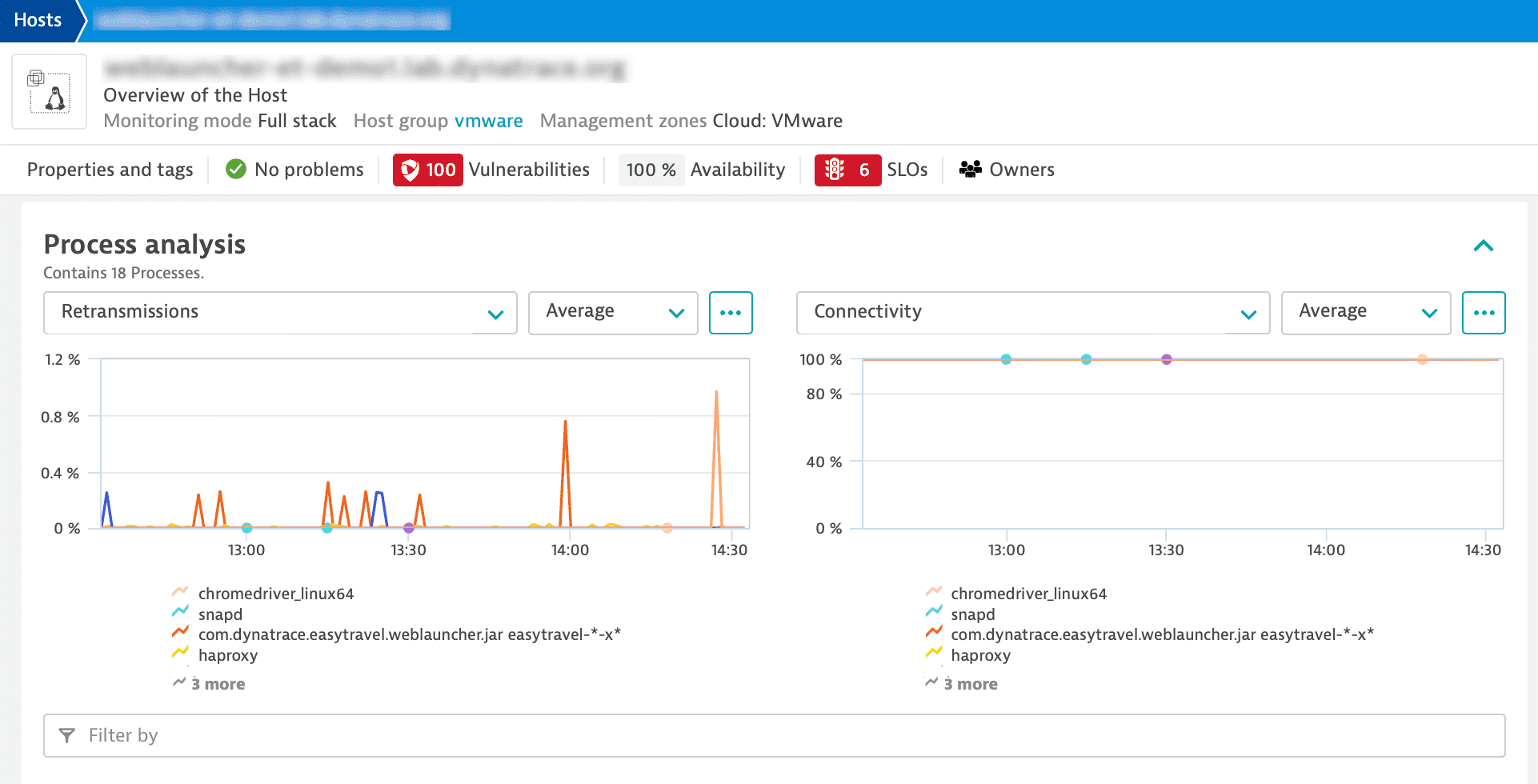Open the Retransmissions metric dropdown
1538x784 pixels.
pos(280,313)
